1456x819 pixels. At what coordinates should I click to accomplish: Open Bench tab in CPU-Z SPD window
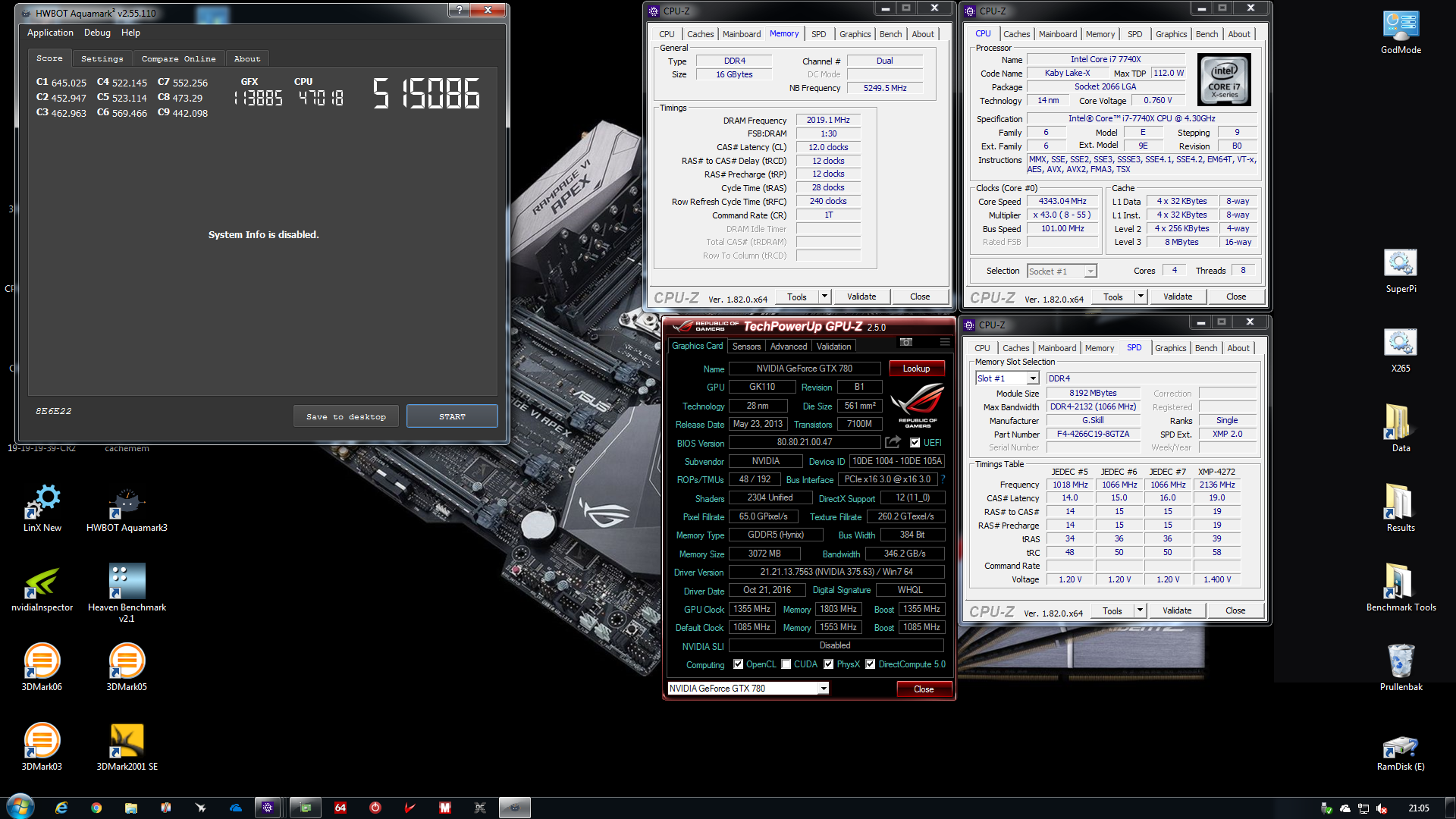tap(1206, 348)
